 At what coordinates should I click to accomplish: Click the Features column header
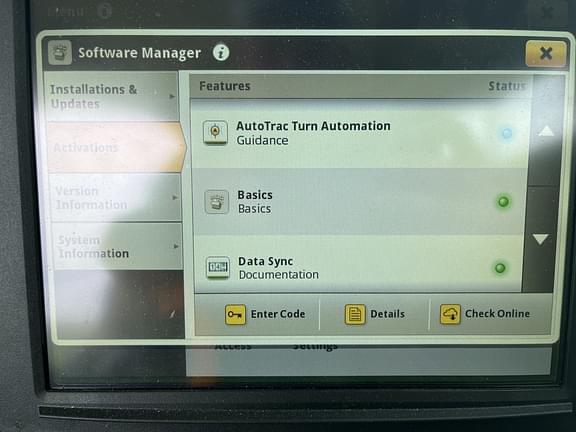tap(225, 86)
